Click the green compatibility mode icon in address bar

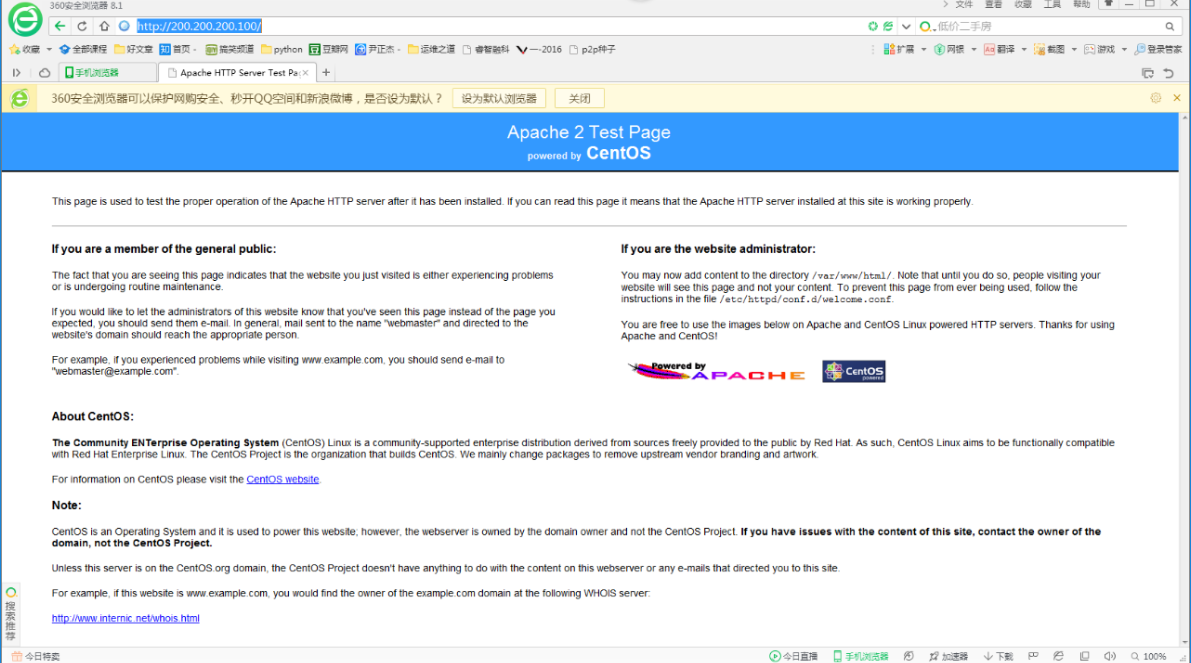(x=873, y=26)
